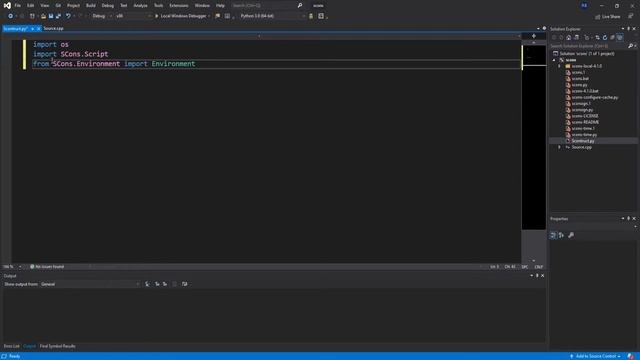Select SConstruct.py in Solution Explorer
The height and width of the screenshot is (360, 640).
coord(582,141)
